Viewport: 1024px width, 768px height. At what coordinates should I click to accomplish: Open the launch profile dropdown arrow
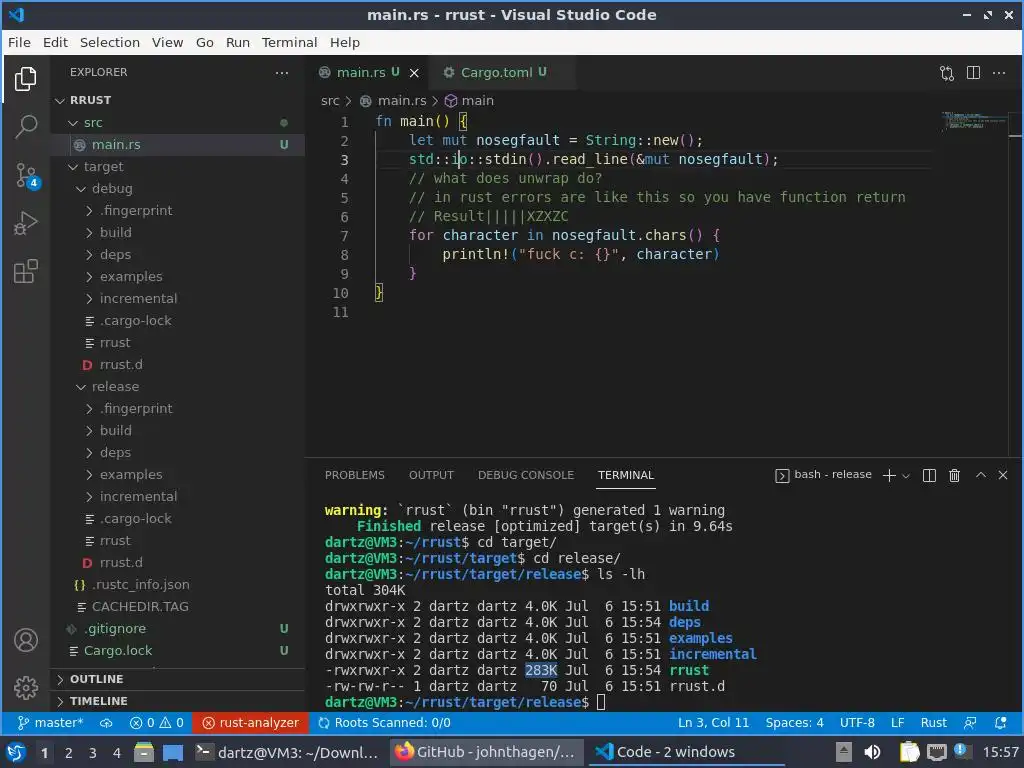pyautogui.click(x=906, y=476)
